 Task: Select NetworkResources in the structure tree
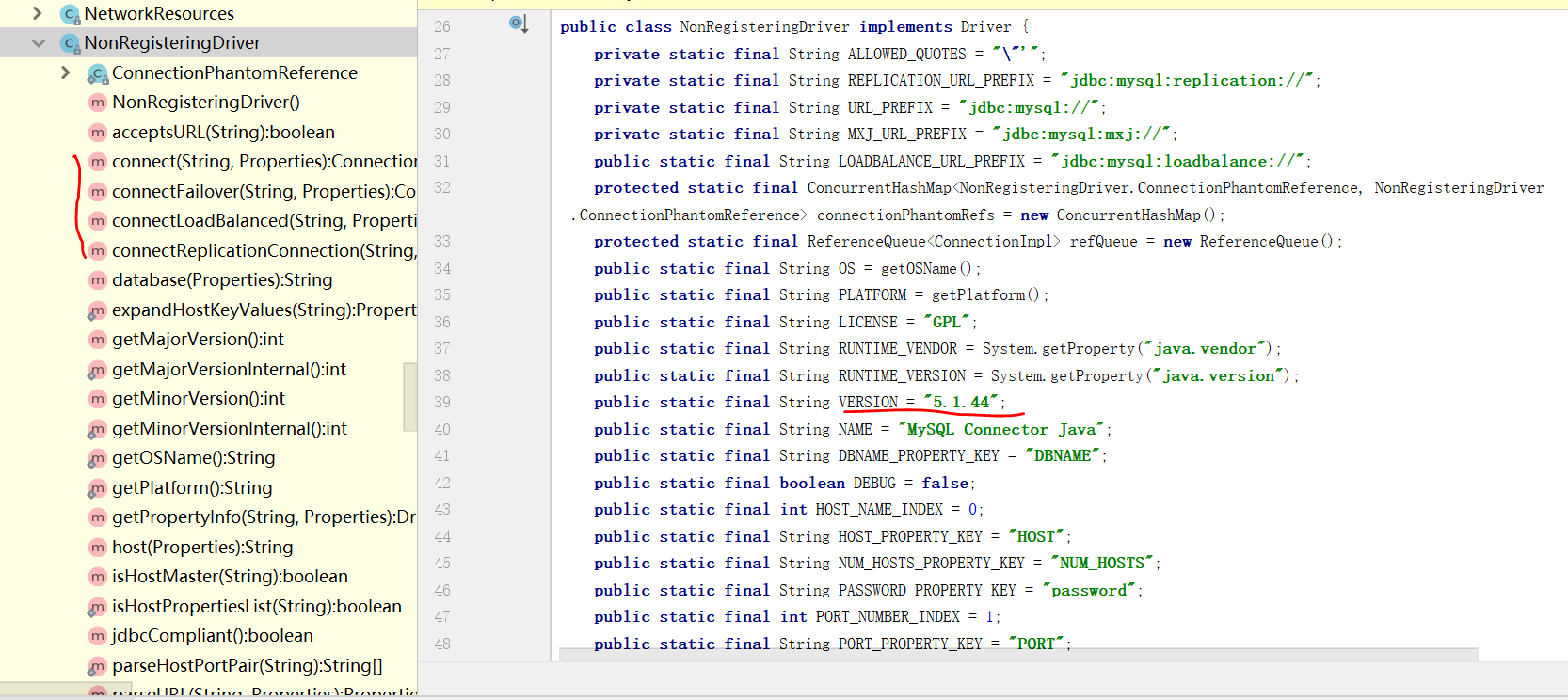point(159,13)
